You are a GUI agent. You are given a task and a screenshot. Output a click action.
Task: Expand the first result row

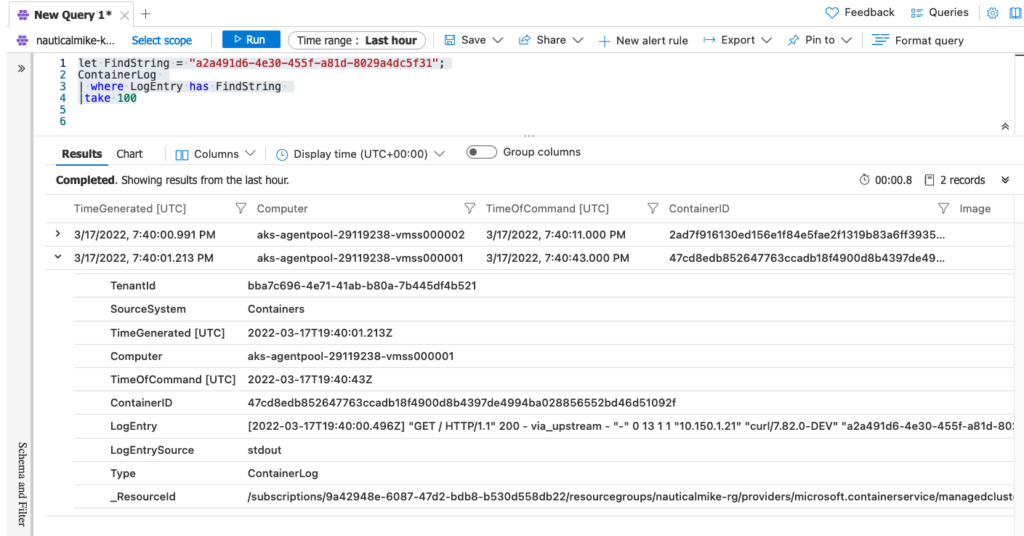58,234
